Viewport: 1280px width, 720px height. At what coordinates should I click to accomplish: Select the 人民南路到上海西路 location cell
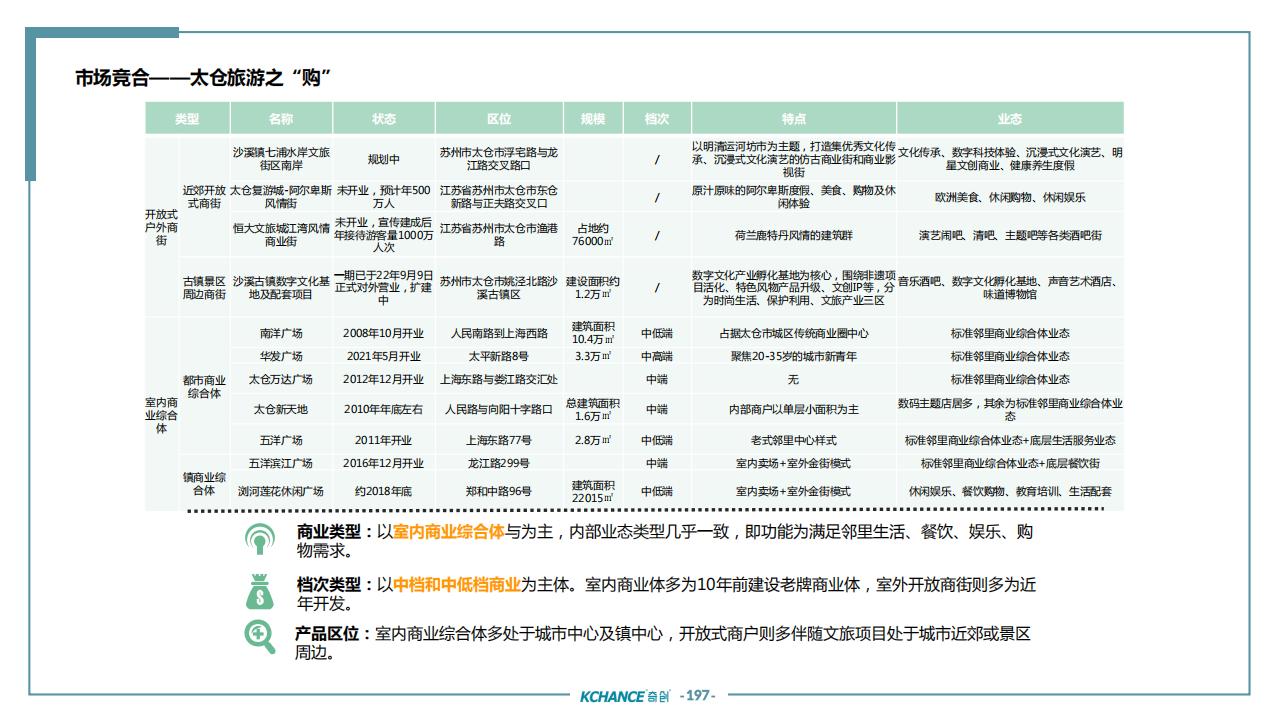click(x=499, y=333)
